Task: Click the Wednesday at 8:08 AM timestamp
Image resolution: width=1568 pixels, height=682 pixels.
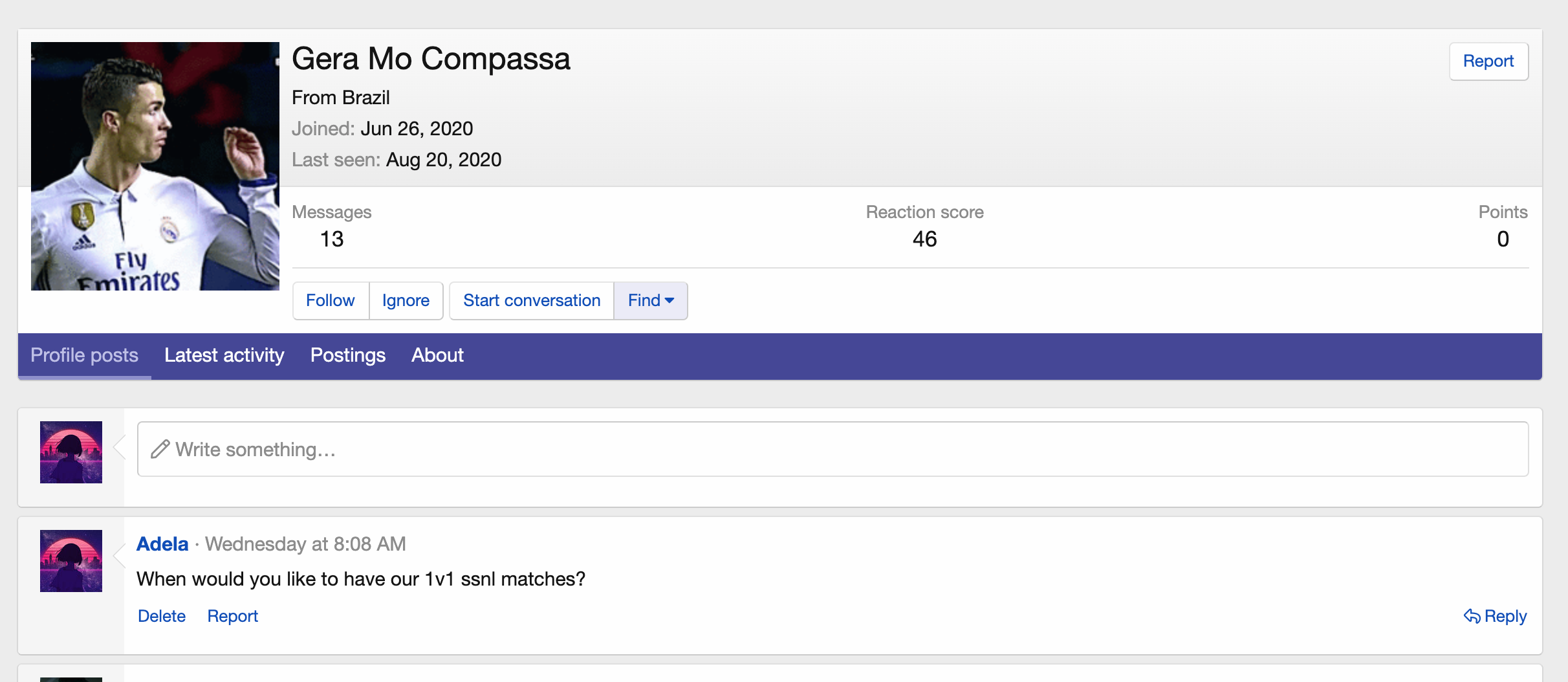Action: pos(305,544)
